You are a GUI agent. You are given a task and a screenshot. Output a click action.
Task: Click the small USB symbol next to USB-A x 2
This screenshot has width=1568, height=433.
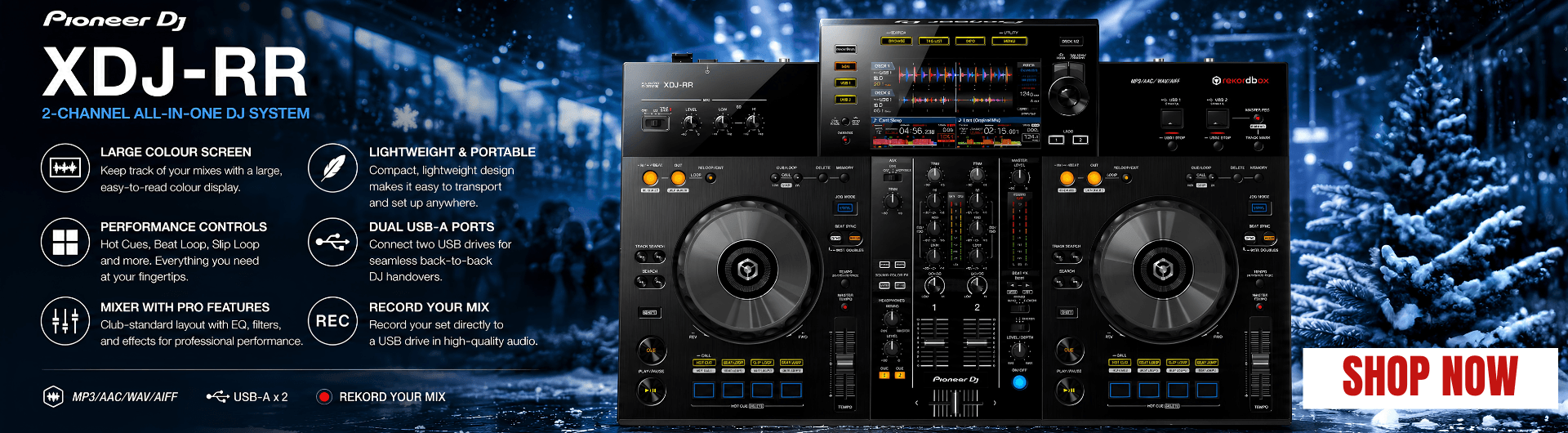217,397
